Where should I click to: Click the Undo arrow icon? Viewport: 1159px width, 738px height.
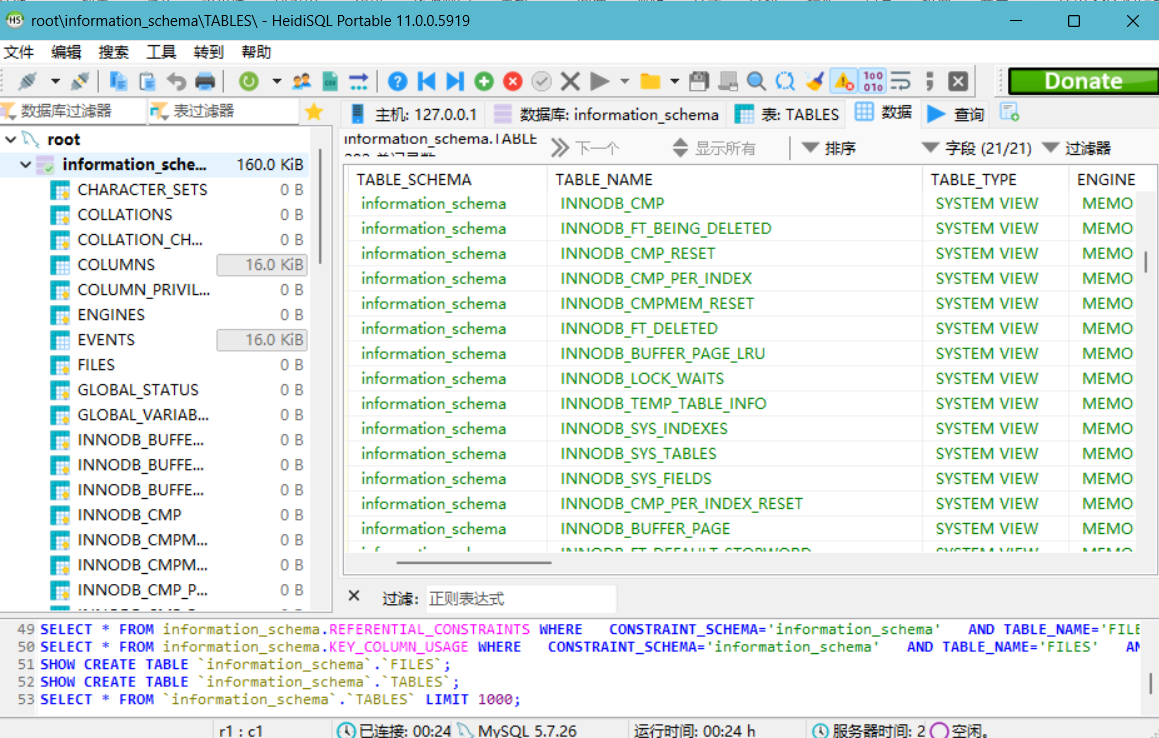click(x=176, y=81)
